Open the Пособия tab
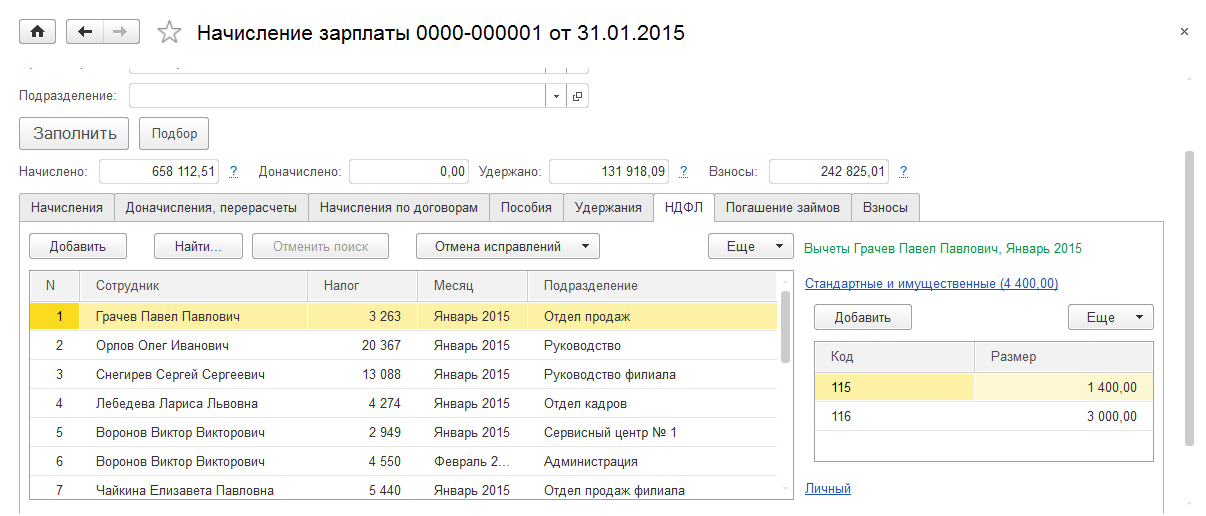Screen dimensions: 1206x516 pyautogui.click(x=526, y=207)
